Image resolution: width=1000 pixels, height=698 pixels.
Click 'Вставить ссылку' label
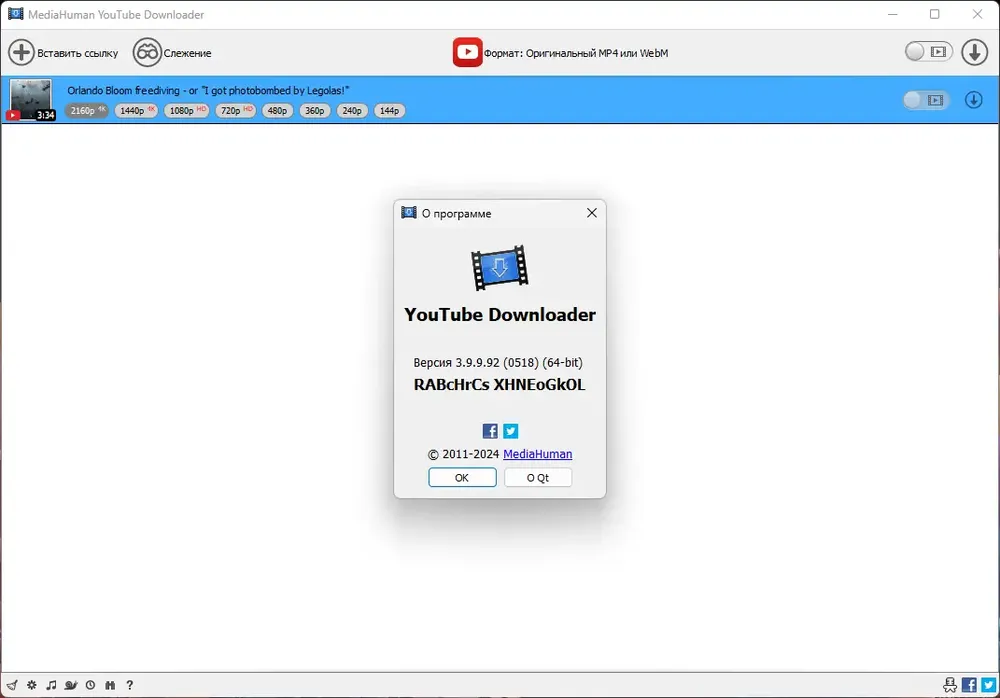pos(78,53)
